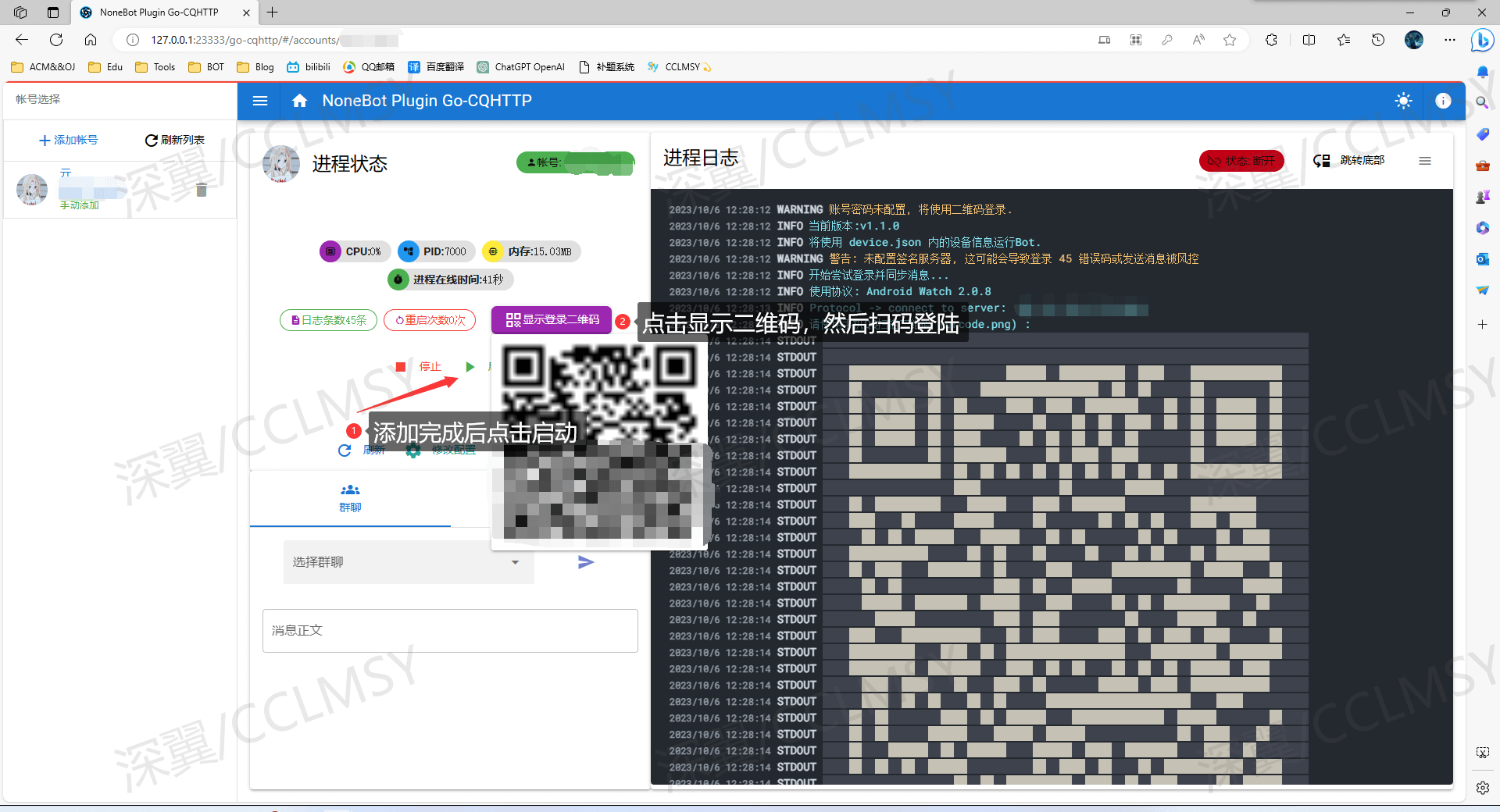Click 添加帐号 to add an account

pyautogui.click(x=68, y=140)
